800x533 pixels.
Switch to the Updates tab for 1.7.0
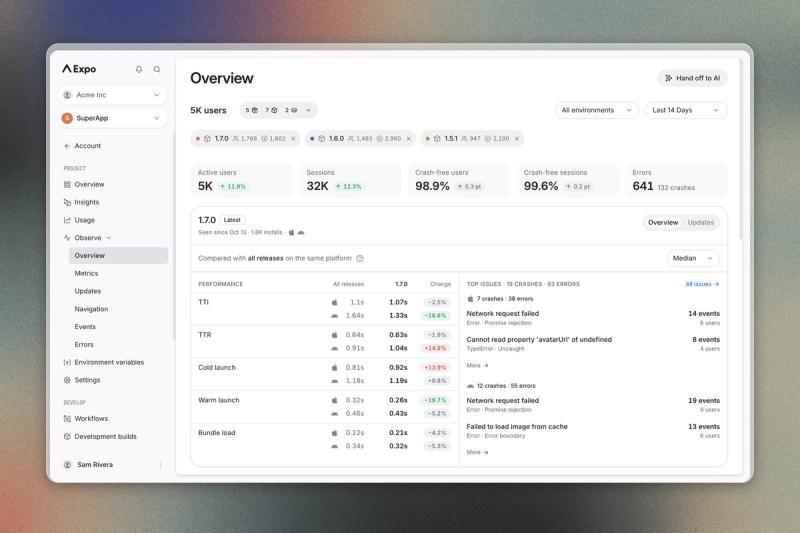point(701,222)
